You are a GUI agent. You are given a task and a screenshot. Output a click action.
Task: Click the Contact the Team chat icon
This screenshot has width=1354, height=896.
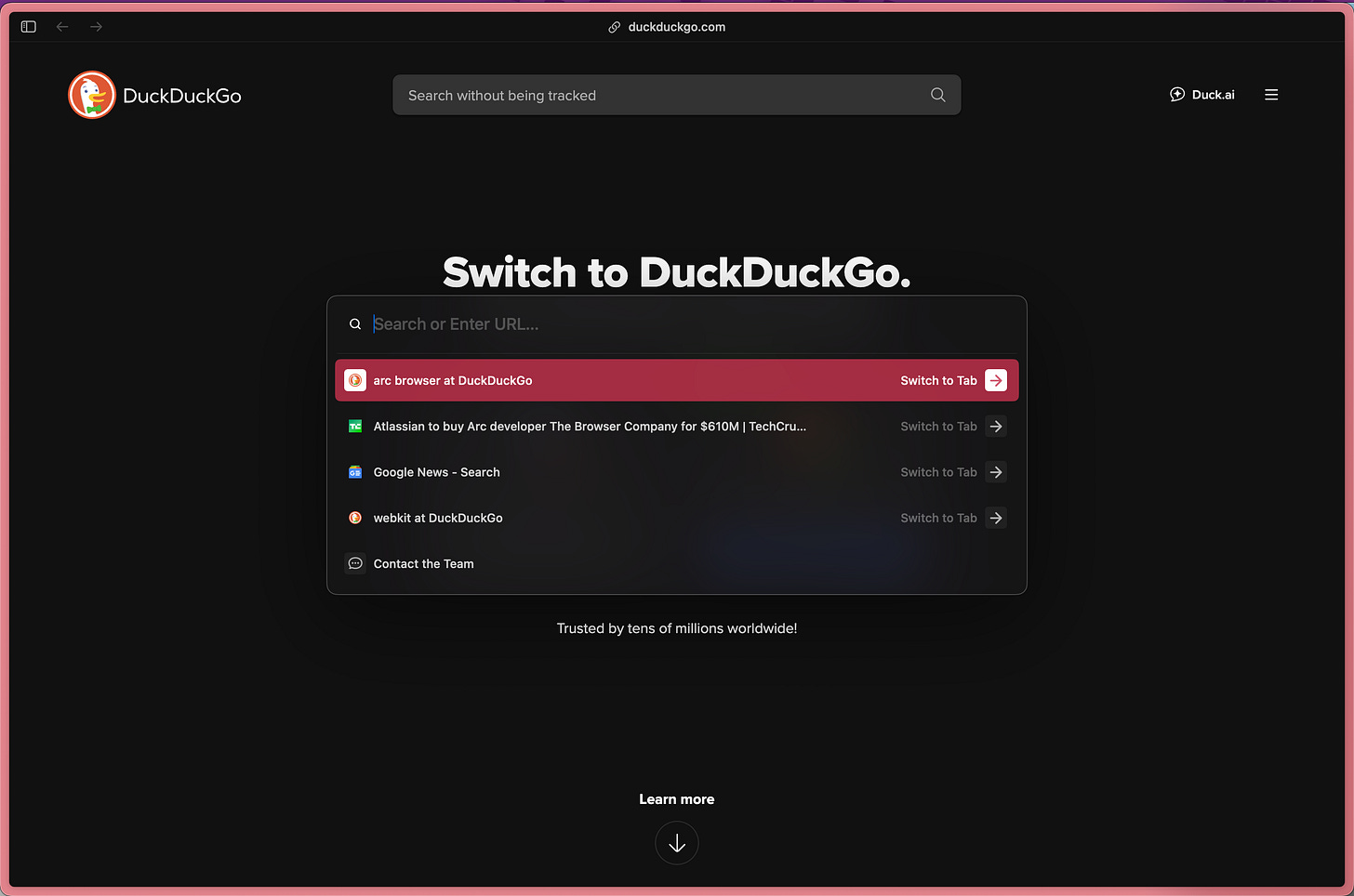355,563
